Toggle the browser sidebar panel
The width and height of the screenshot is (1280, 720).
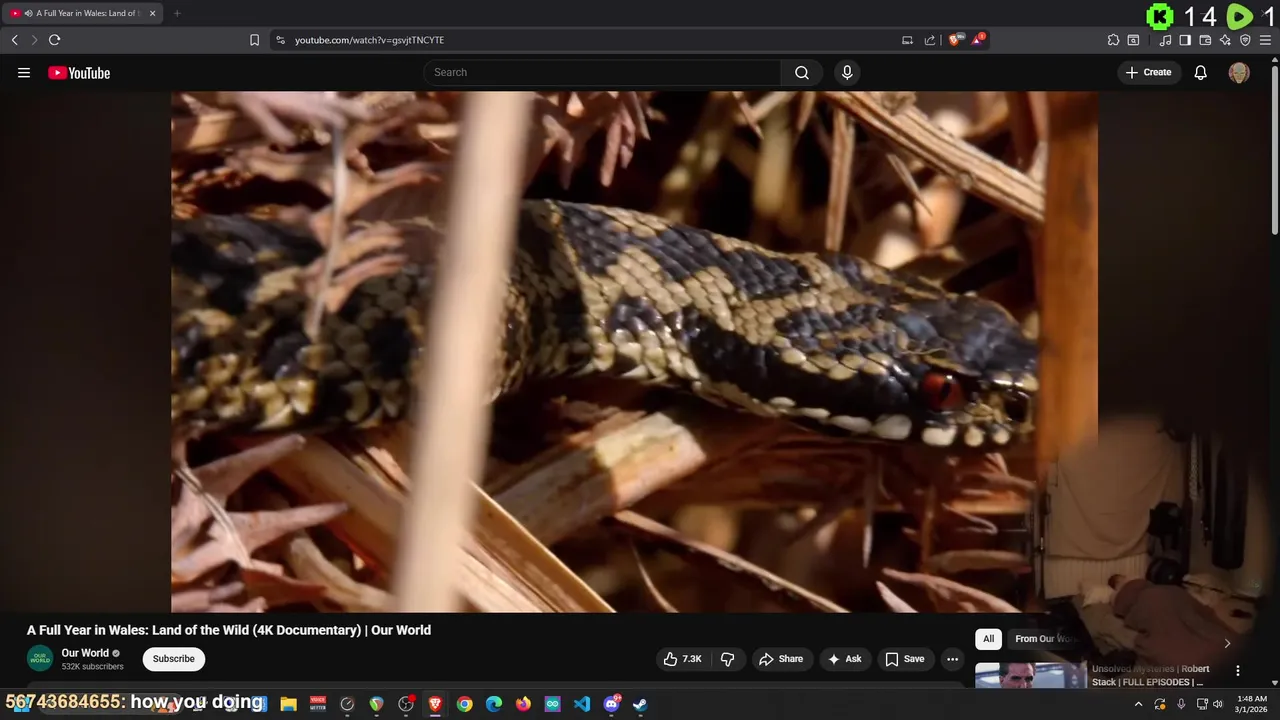(x=1185, y=40)
